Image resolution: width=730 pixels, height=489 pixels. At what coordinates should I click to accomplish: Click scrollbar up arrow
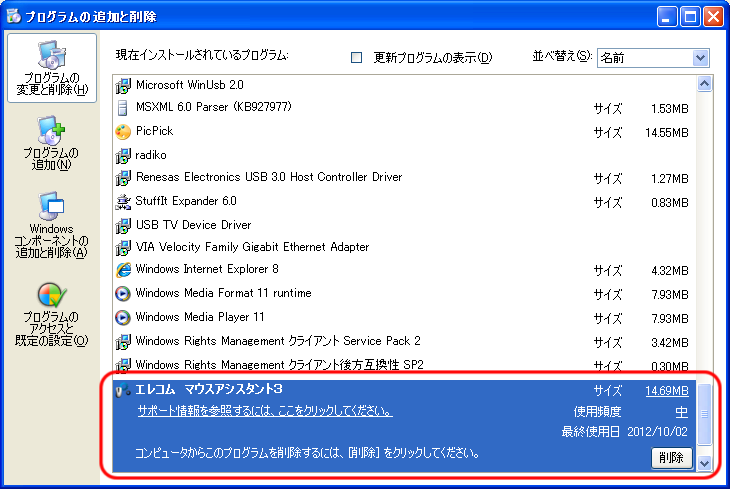[x=704, y=84]
